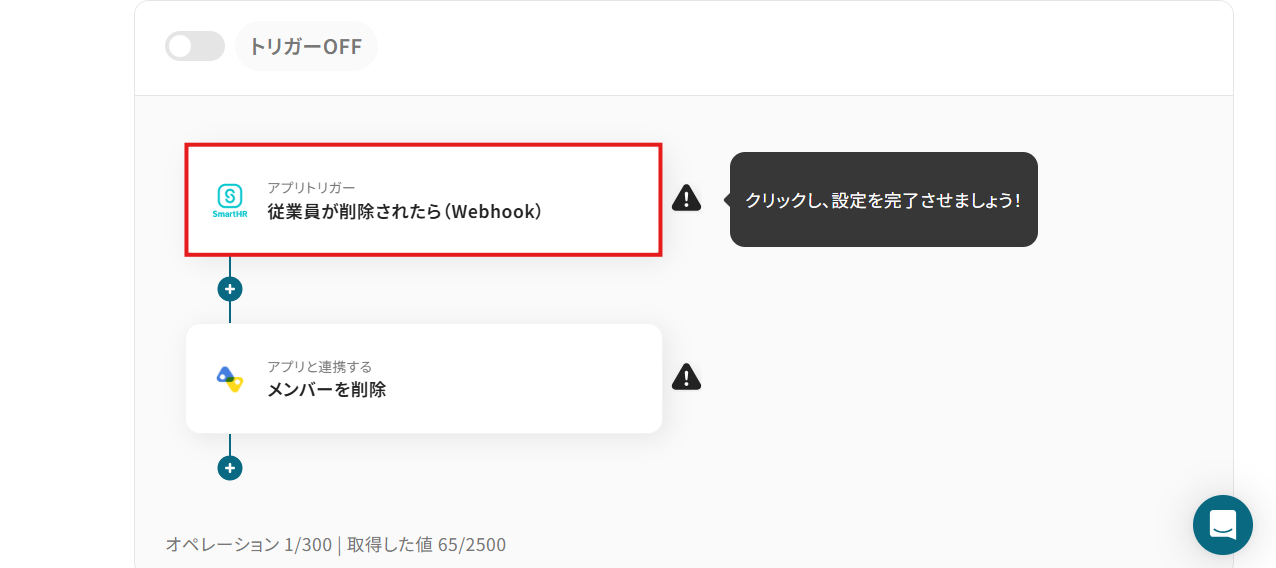This screenshot has height=568, width=1276.
Task: Open the メンバーを削除 action title
Action: point(326,390)
